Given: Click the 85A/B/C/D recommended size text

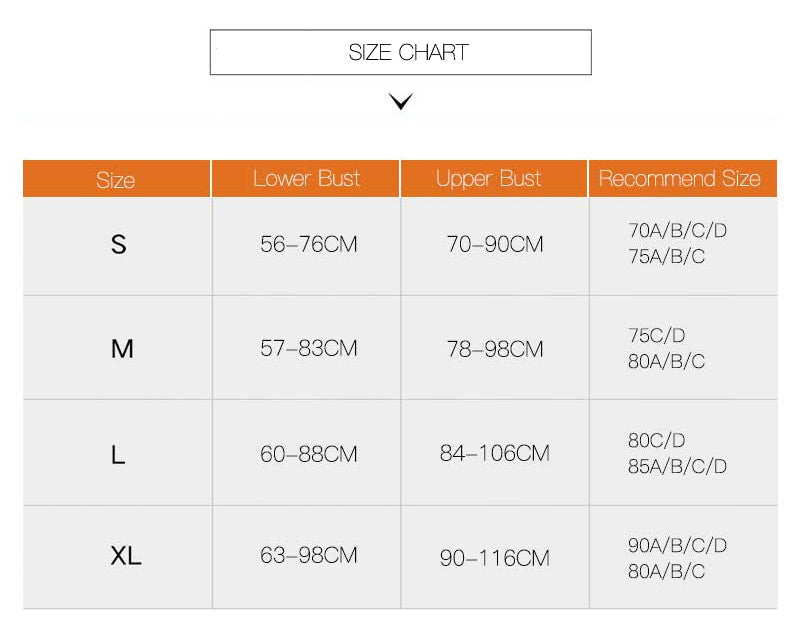Looking at the screenshot, I should coord(677,467).
